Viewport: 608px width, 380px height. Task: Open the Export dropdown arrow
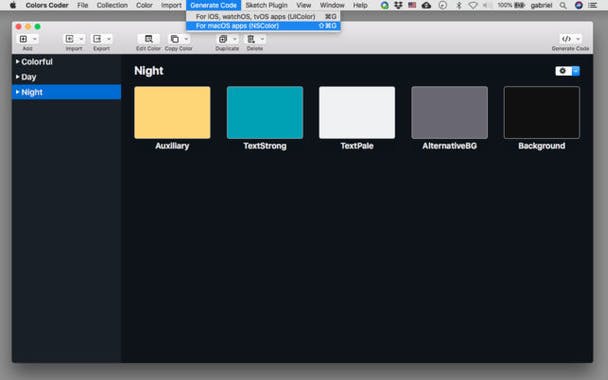(x=109, y=39)
